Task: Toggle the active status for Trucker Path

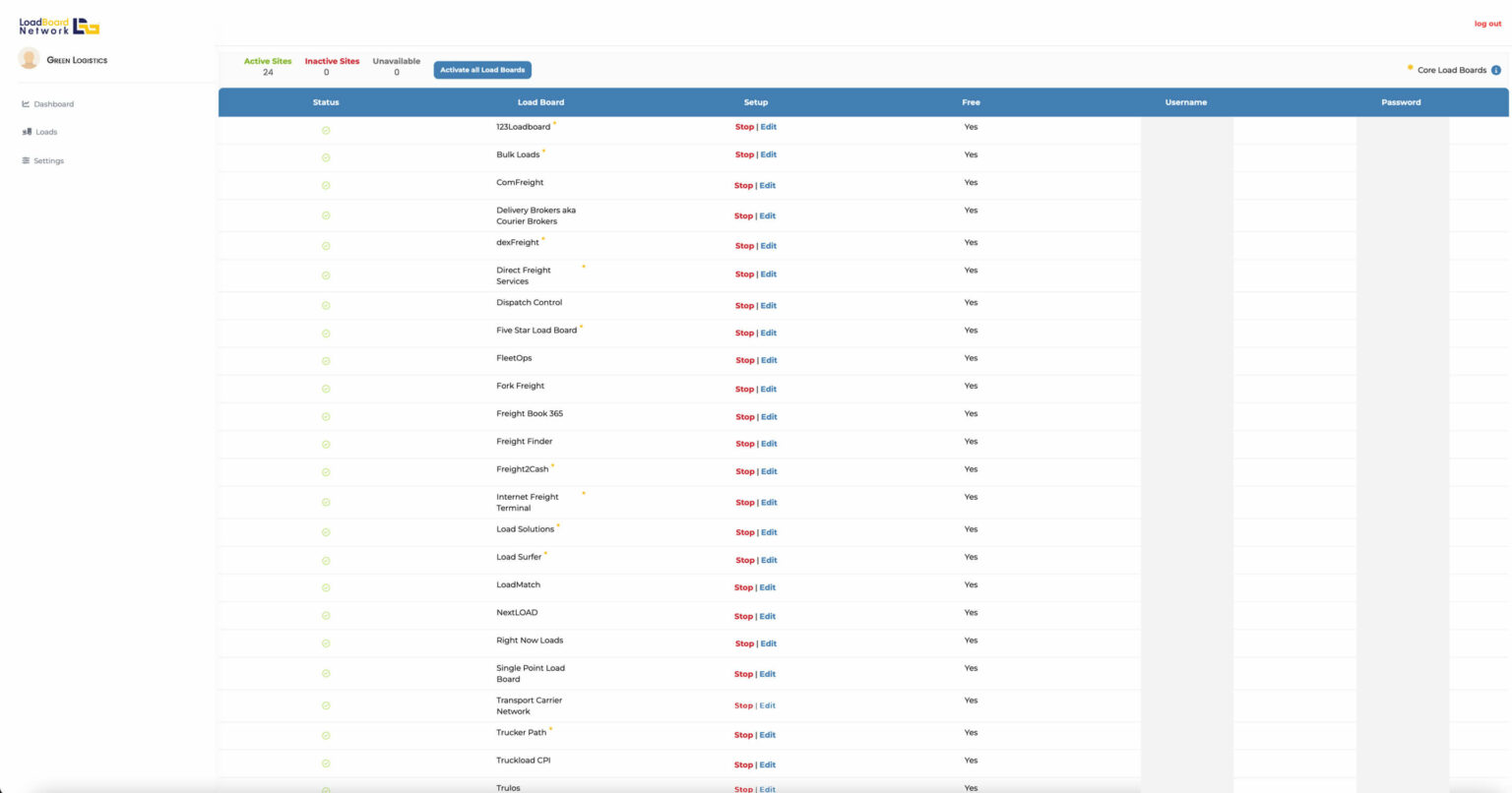Action: pos(326,734)
